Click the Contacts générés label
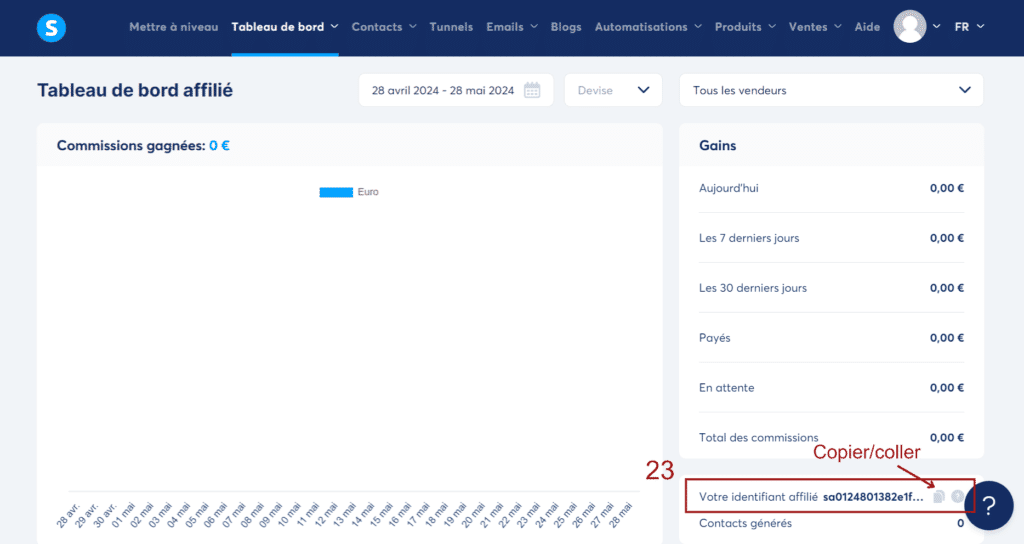Screen dimensions: 1024x544 745,523
